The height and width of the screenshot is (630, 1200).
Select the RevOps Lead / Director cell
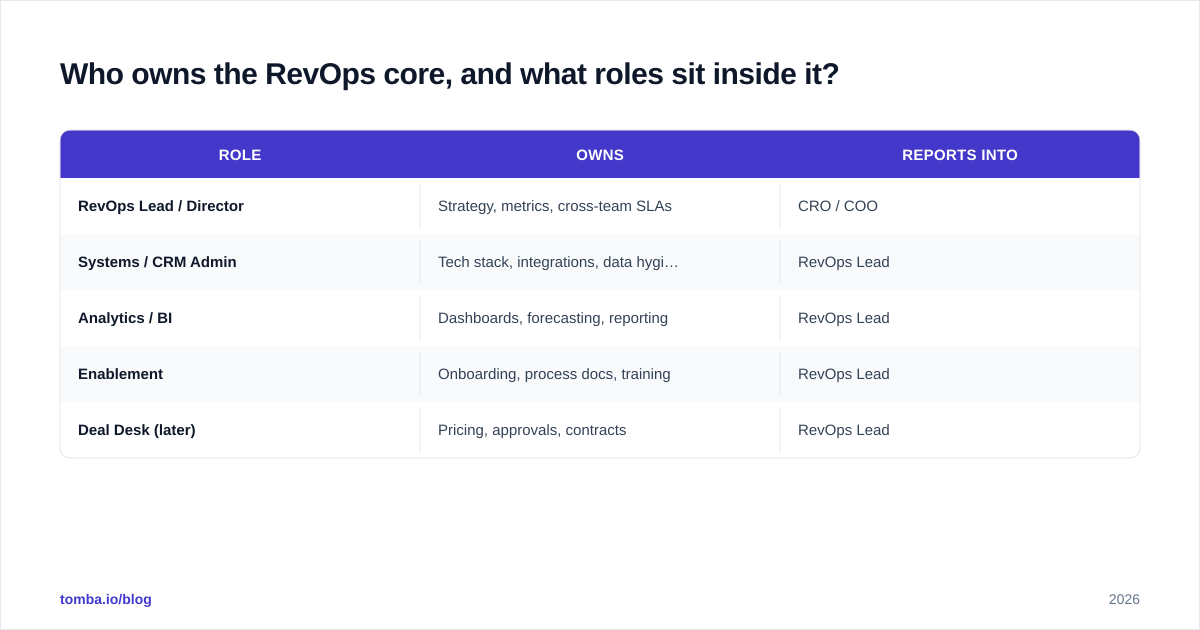(240, 206)
